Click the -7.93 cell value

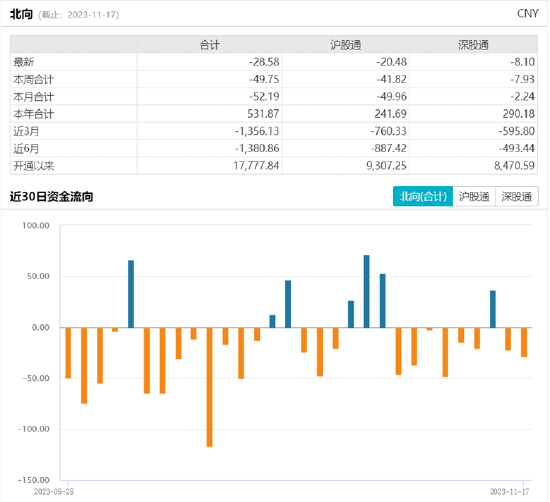click(522, 79)
